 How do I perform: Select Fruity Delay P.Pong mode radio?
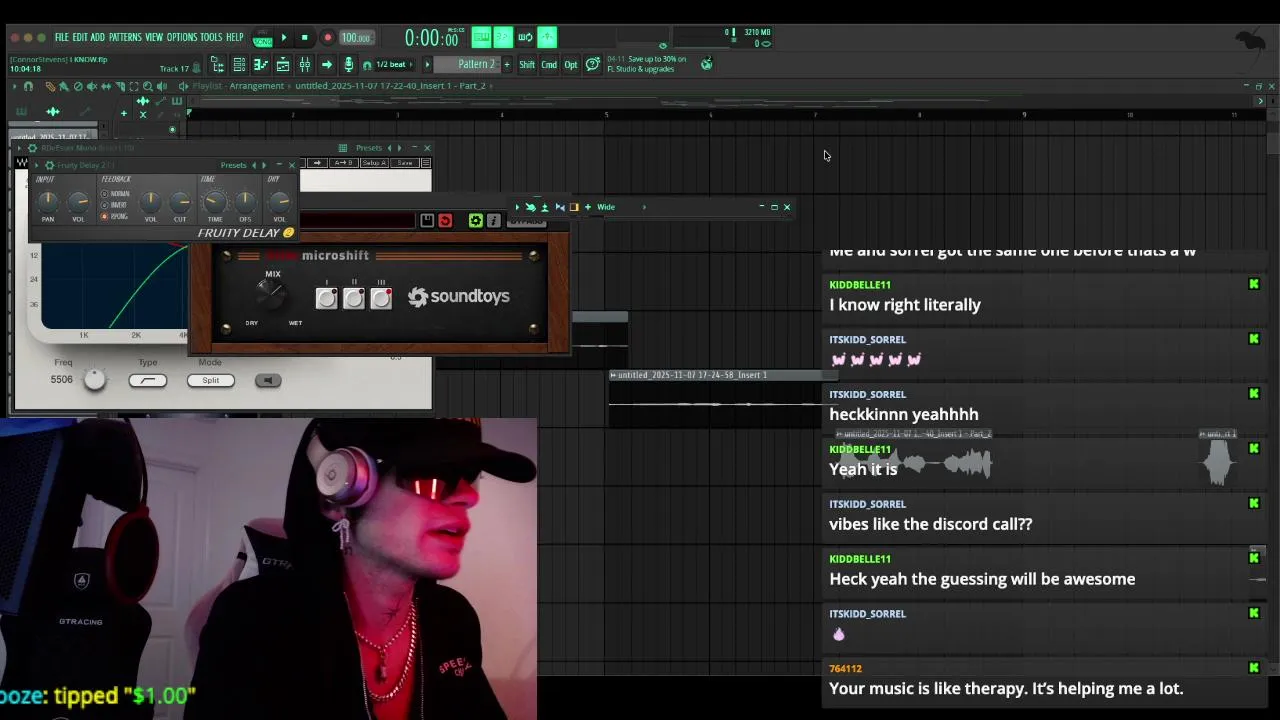104,216
